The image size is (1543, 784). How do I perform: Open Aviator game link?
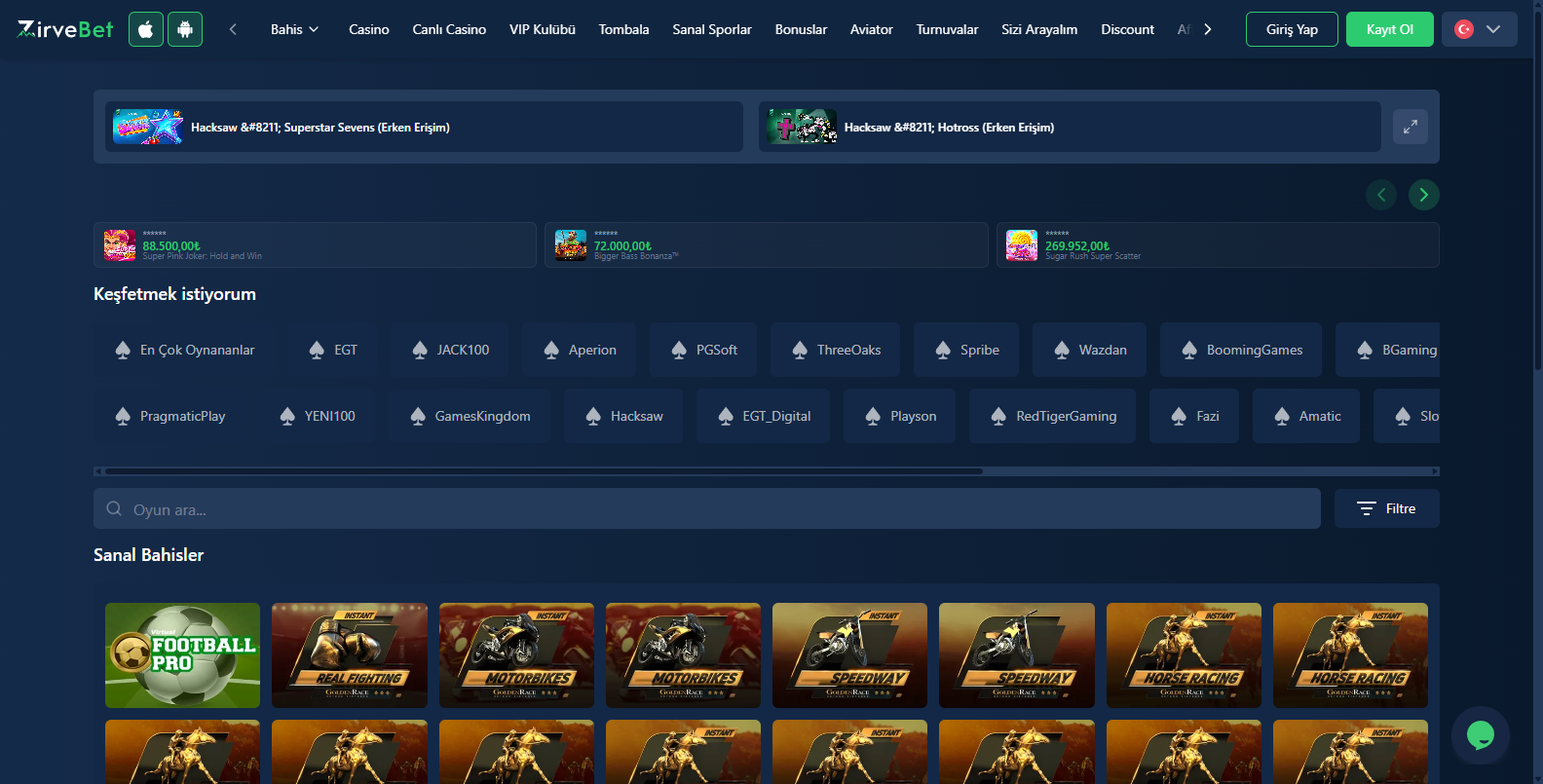point(872,29)
